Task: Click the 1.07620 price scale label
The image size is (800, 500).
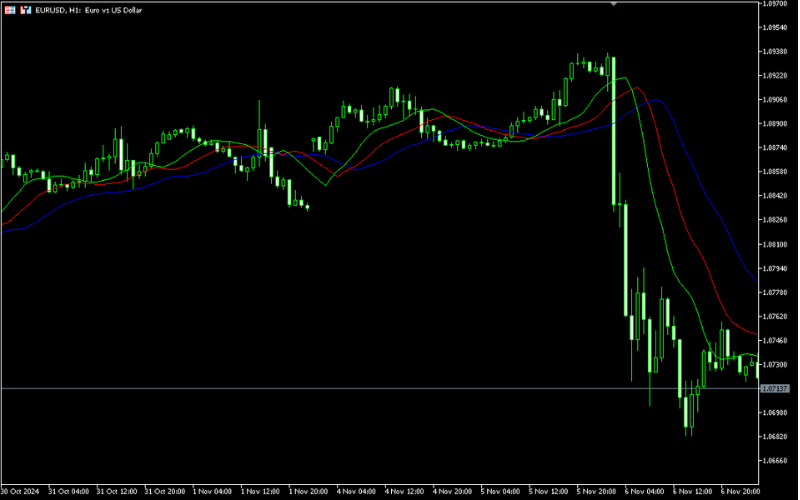Action: pyautogui.click(x=774, y=316)
